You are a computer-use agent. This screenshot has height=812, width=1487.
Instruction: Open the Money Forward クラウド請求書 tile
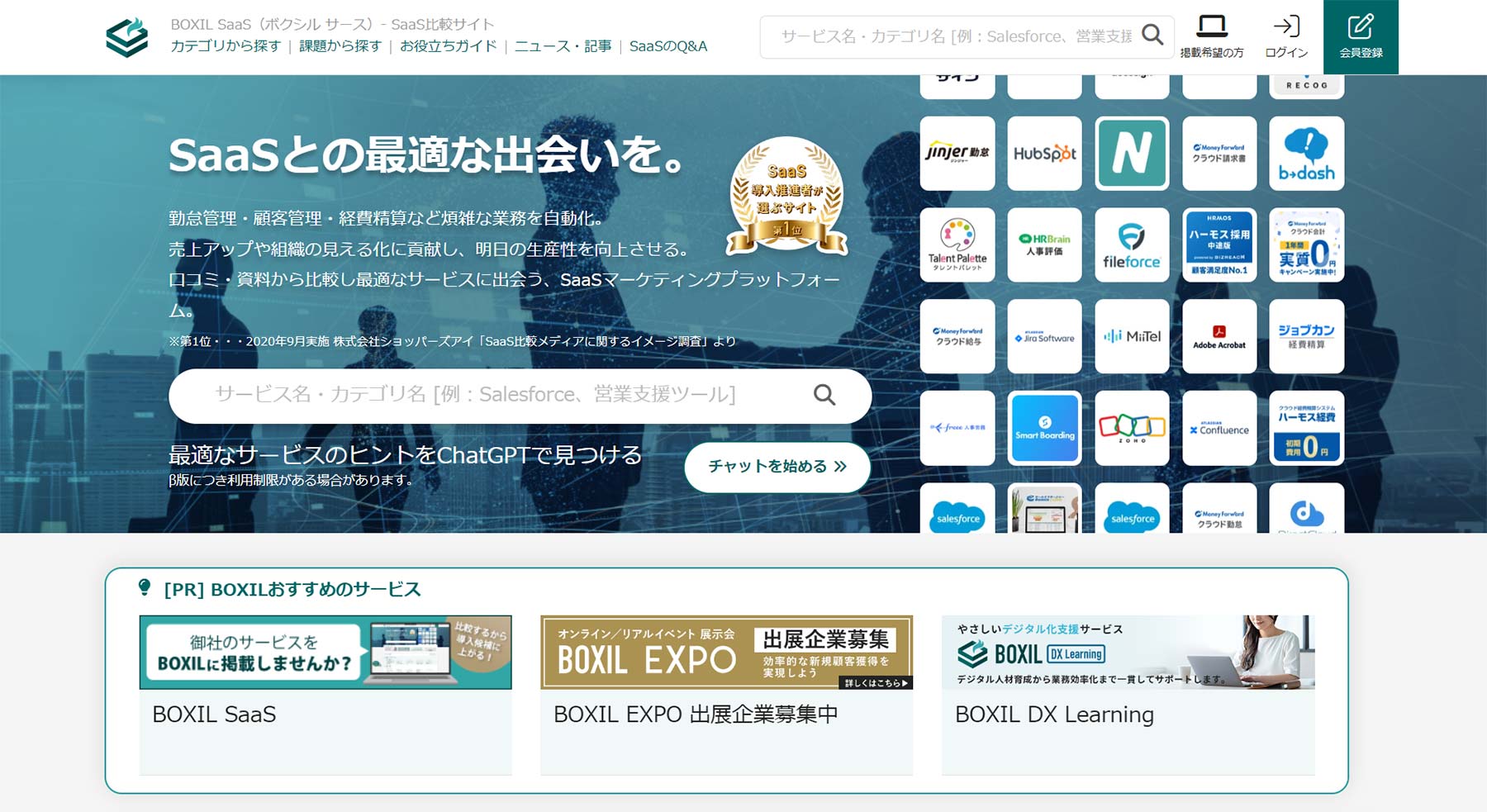(1219, 154)
